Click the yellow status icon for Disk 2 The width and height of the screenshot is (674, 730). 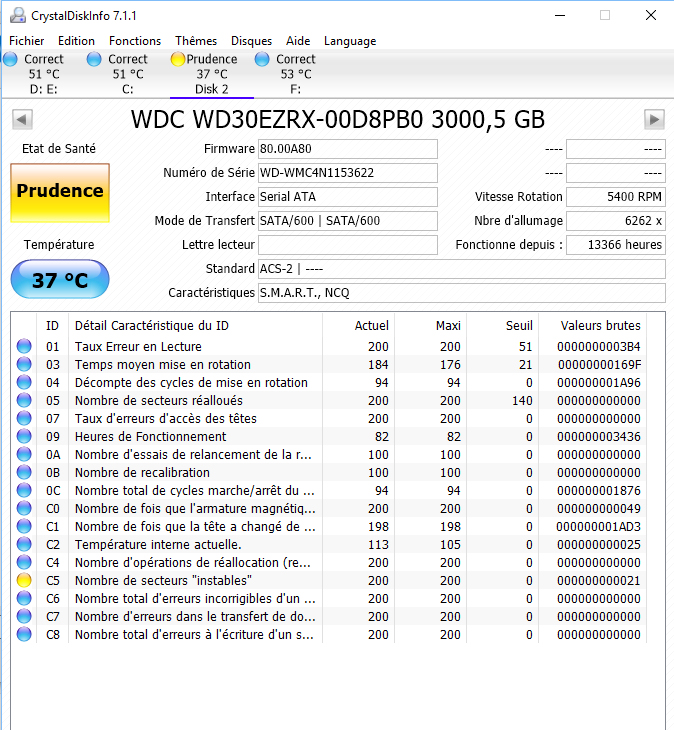click(x=178, y=60)
